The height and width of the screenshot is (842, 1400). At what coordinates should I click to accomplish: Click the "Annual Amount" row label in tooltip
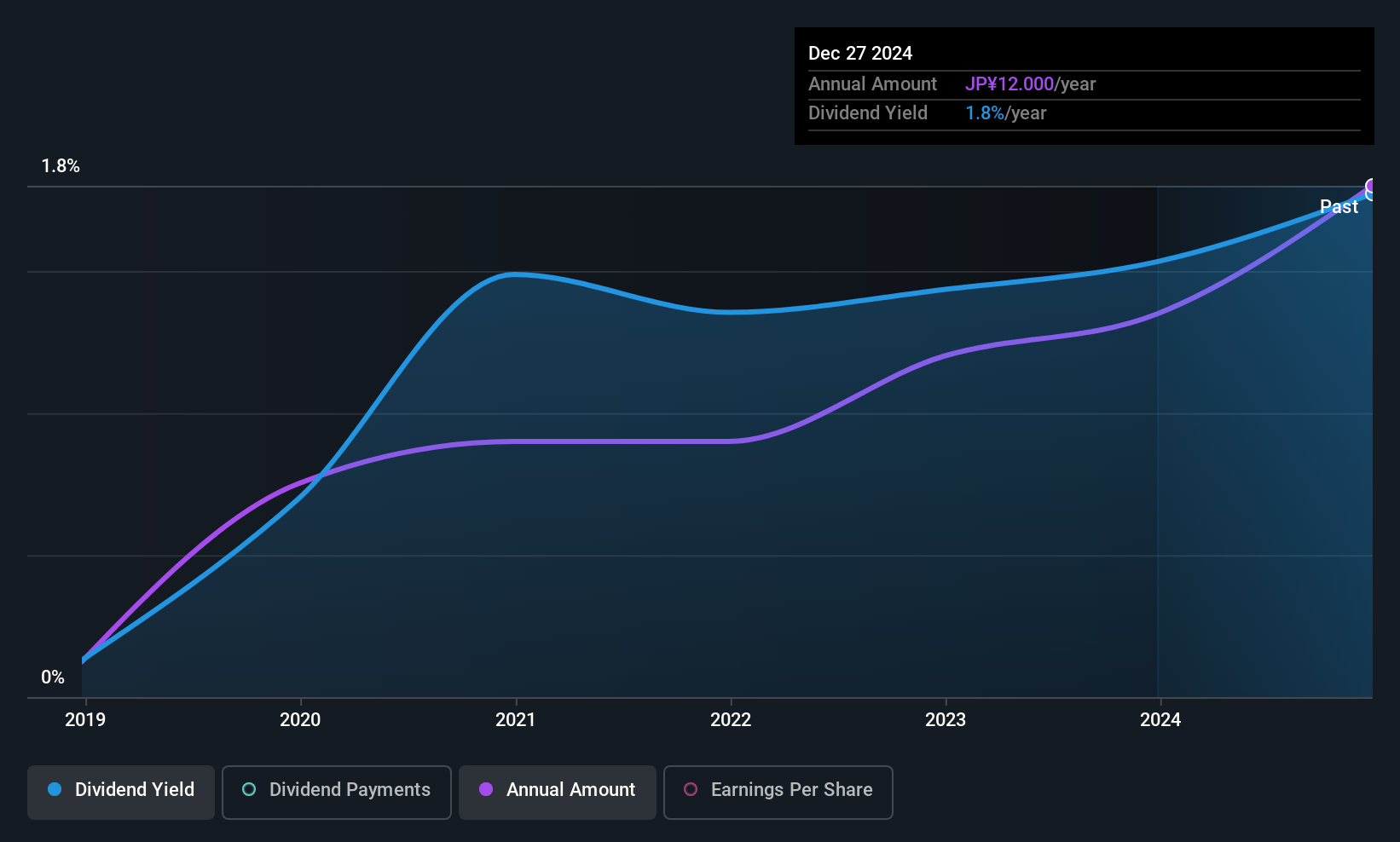(x=872, y=84)
